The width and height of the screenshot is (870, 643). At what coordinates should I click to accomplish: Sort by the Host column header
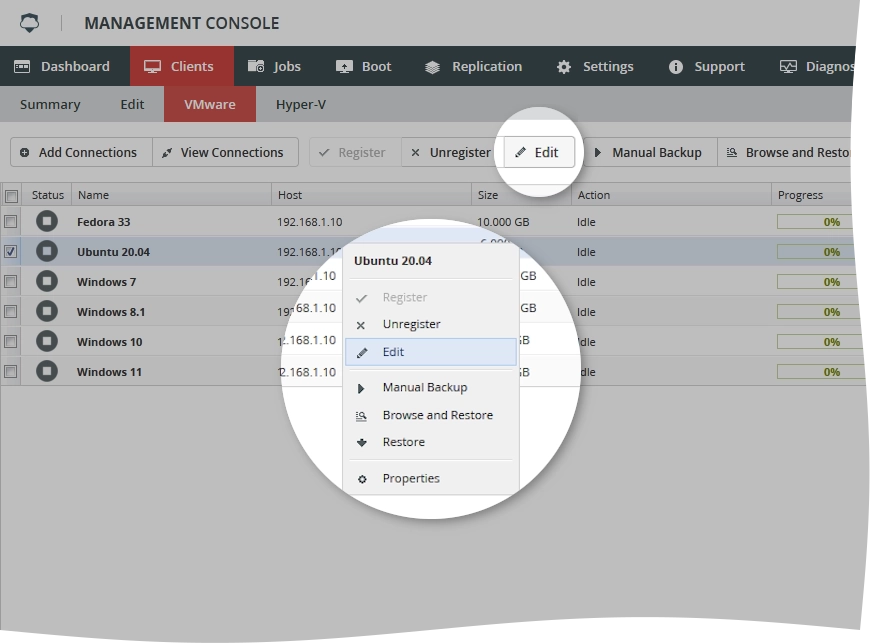[x=371, y=195]
